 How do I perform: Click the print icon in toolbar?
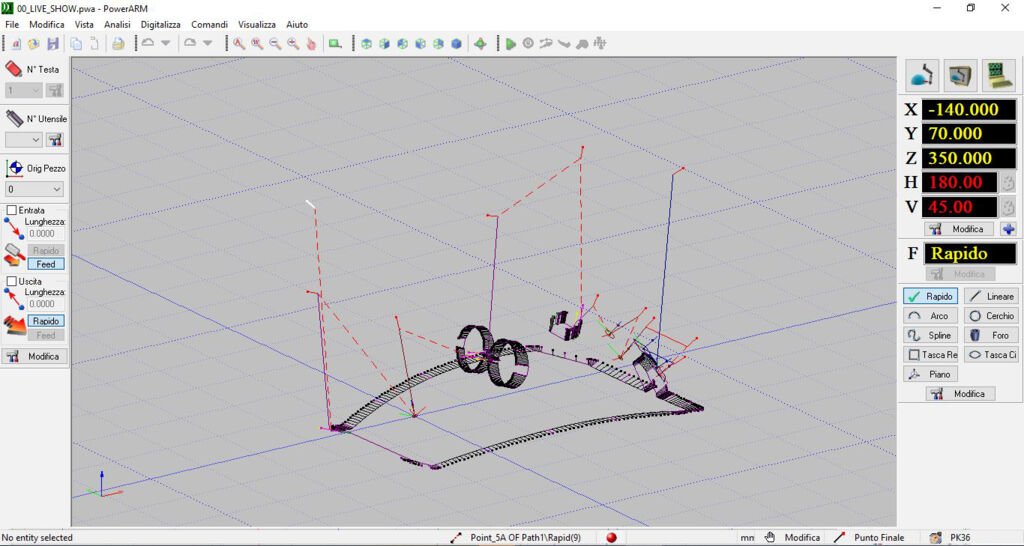click(118, 44)
